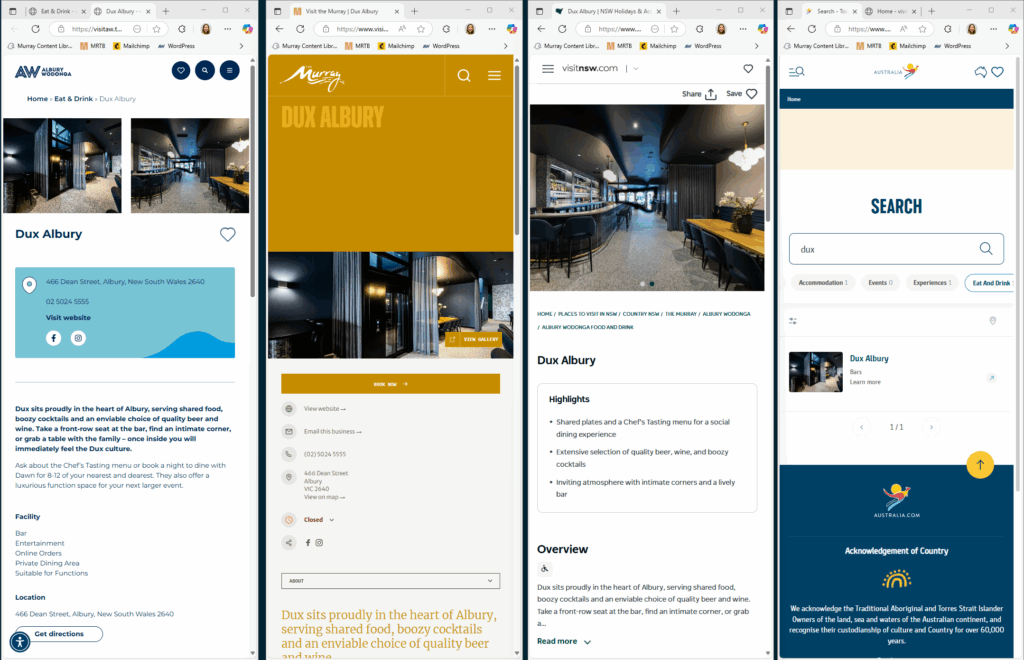
Task: Click View Gallery button on Murray image
Action: click(x=474, y=339)
